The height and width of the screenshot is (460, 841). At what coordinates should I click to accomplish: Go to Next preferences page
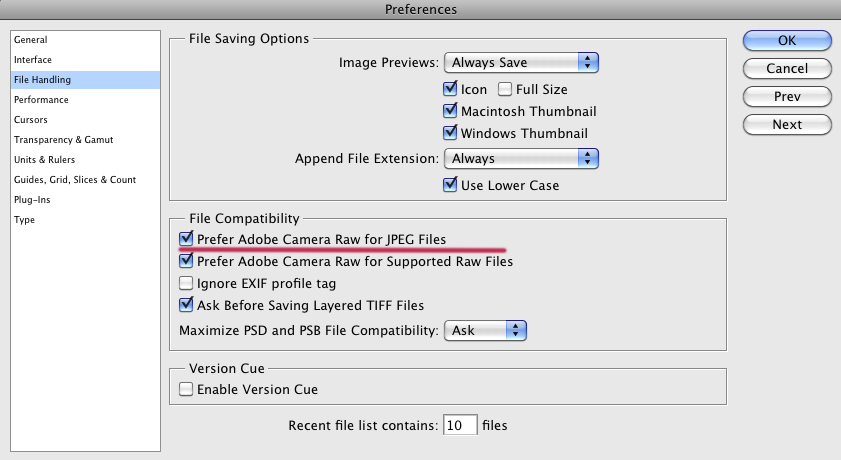(x=787, y=124)
